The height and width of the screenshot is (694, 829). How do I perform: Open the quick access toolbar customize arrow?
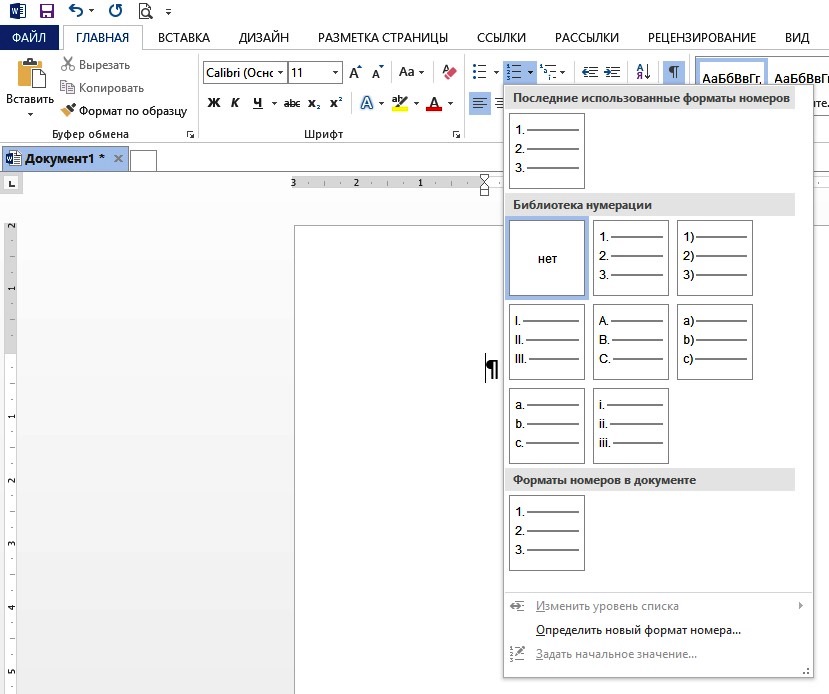click(168, 11)
